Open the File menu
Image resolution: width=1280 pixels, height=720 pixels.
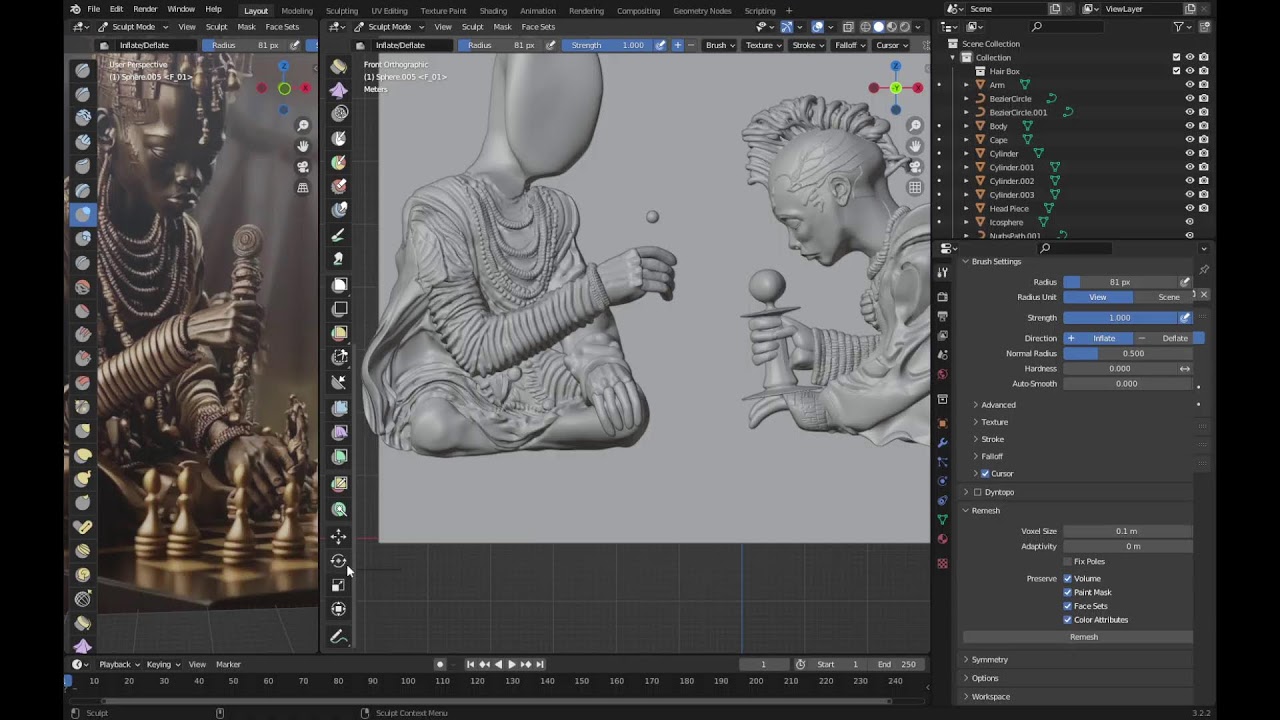click(93, 10)
